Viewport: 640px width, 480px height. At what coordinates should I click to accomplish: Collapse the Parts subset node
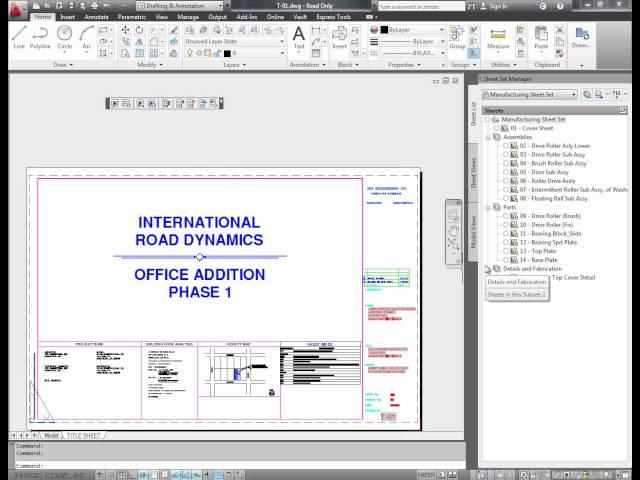coord(488,207)
